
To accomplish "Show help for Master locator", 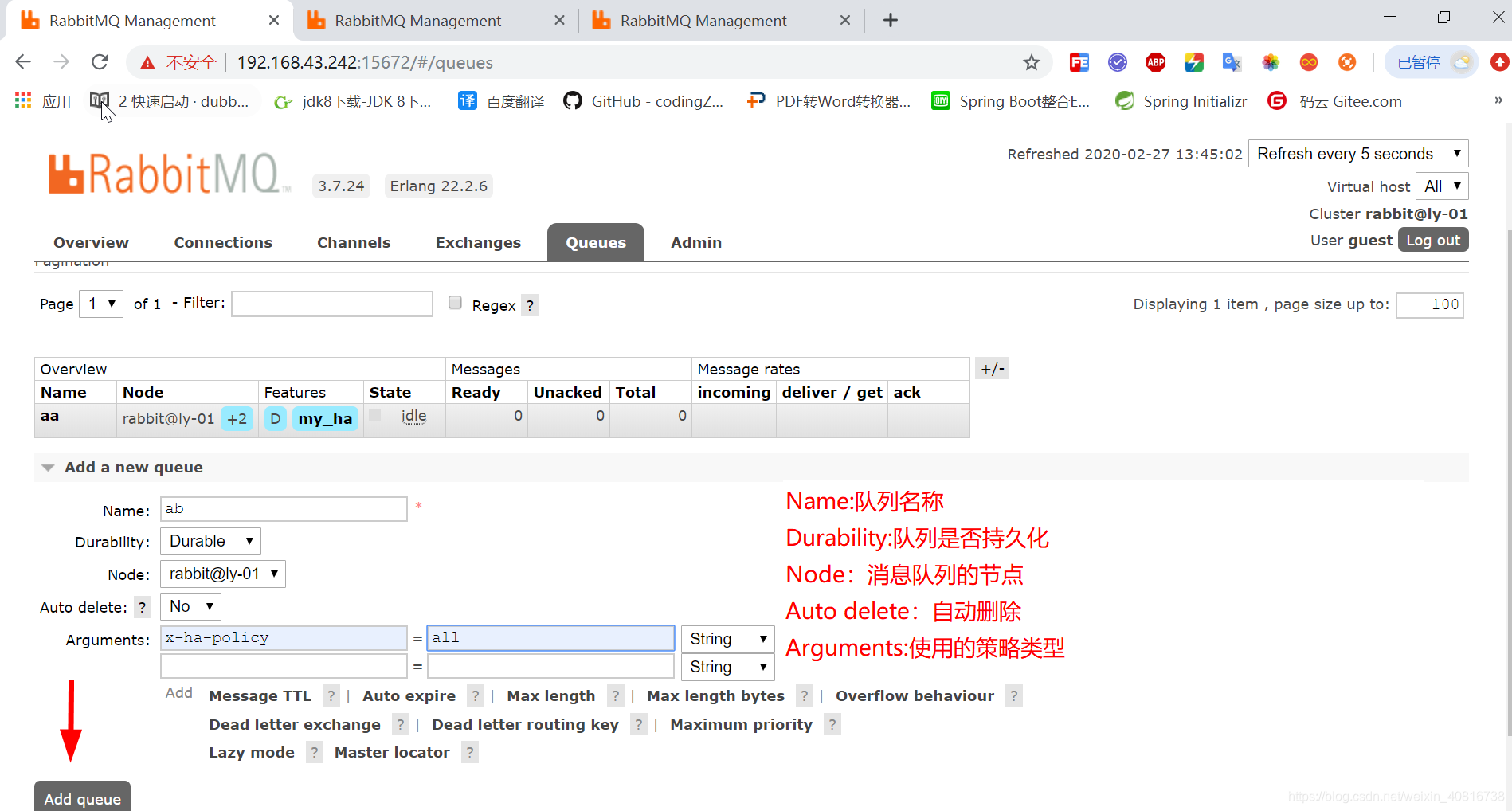I will click(x=470, y=752).
